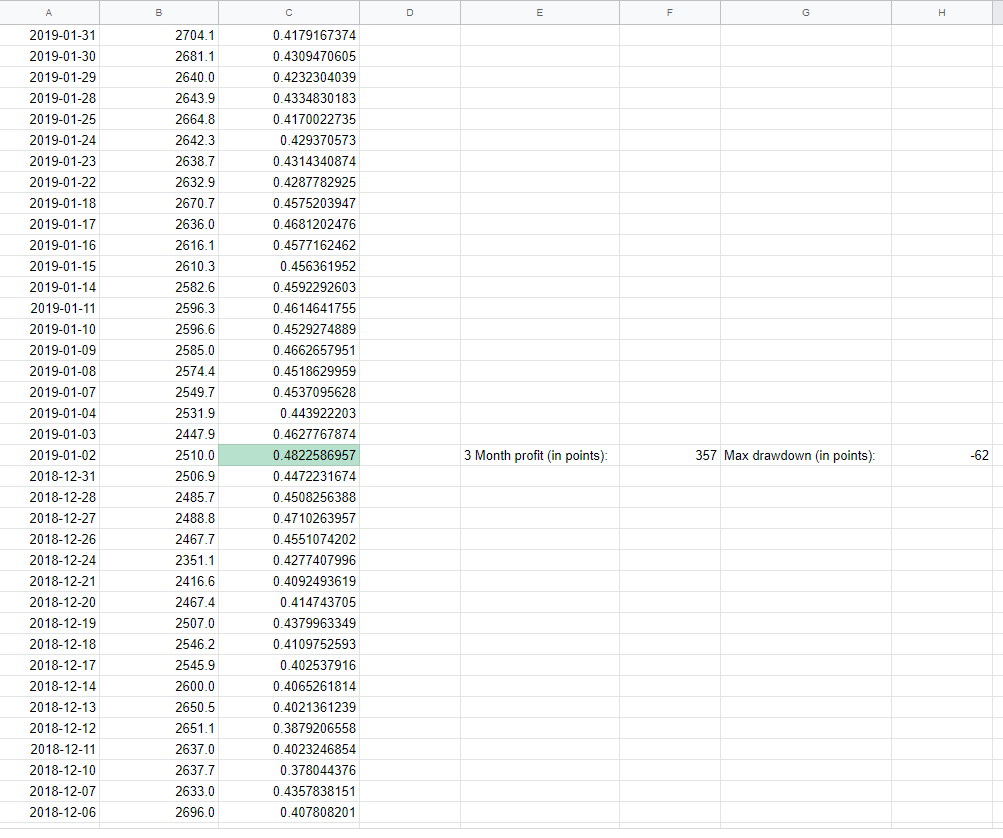Select value 0.4551074202
Viewport: 1003px width, 838px height.
pyautogui.click(x=288, y=539)
